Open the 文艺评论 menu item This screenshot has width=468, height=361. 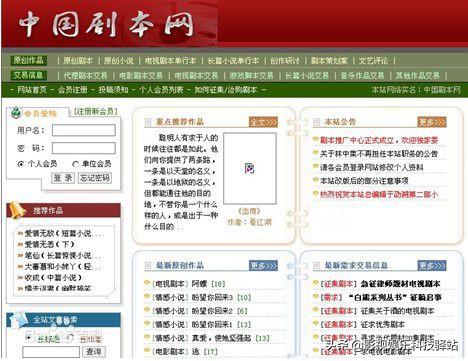click(x=373, y=60)
